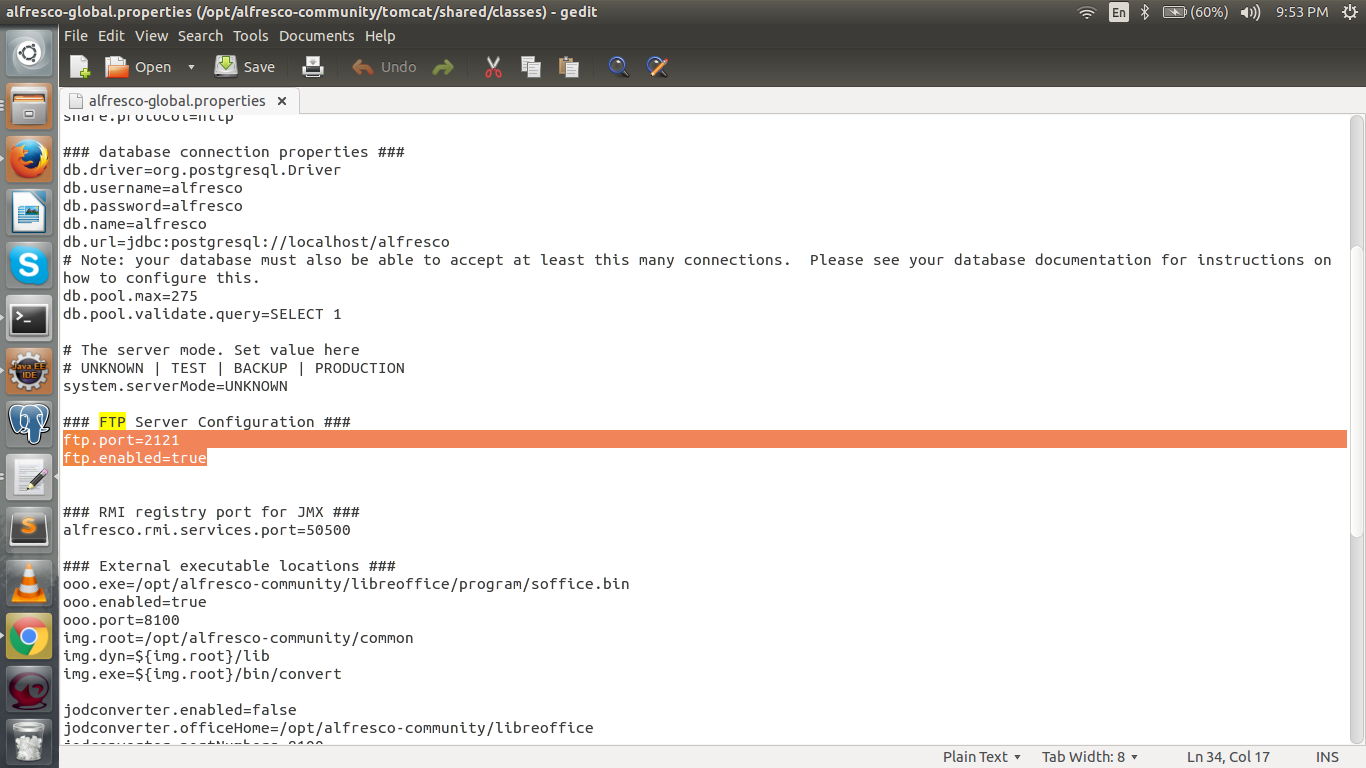Open the Terminal from the dock
The image size is (1366, 768).
point(29,319)
